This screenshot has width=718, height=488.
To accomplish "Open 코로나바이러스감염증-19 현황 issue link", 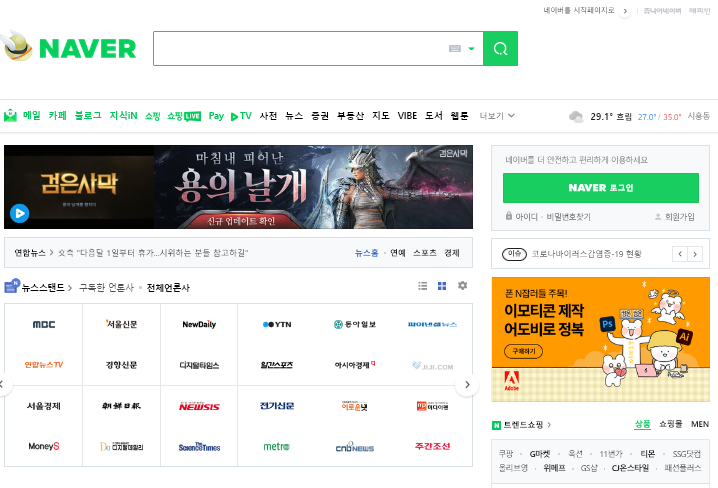I will (586, 254).
